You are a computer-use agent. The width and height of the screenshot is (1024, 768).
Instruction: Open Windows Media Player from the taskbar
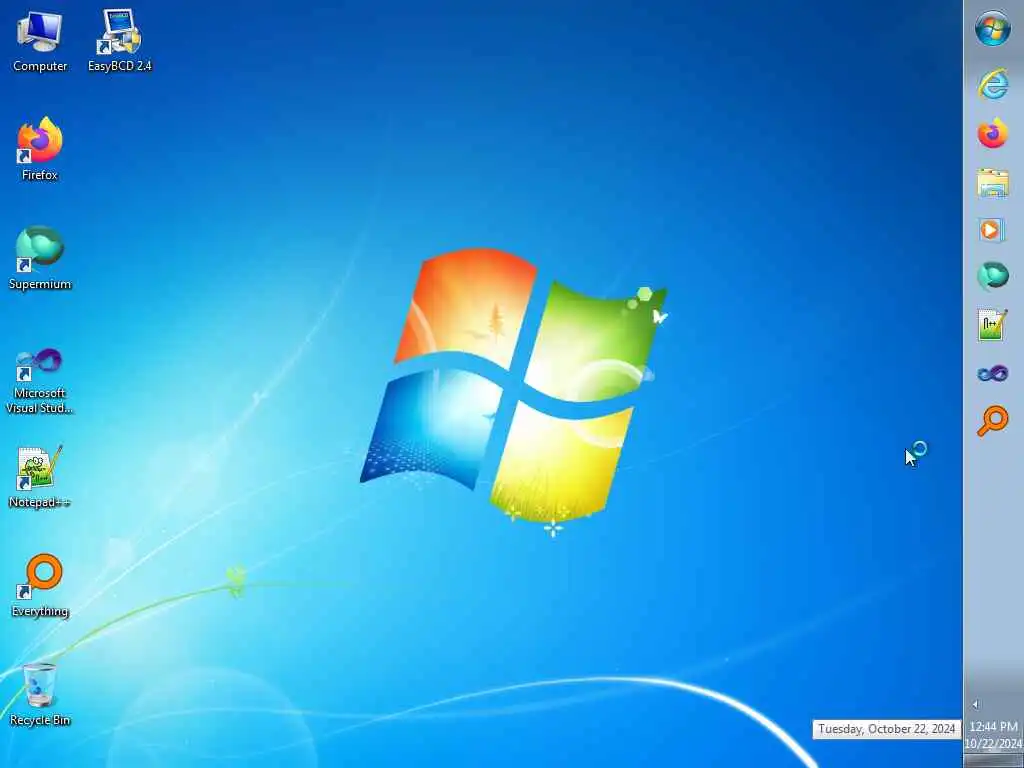pyautogui.click(x=991, y=230)
